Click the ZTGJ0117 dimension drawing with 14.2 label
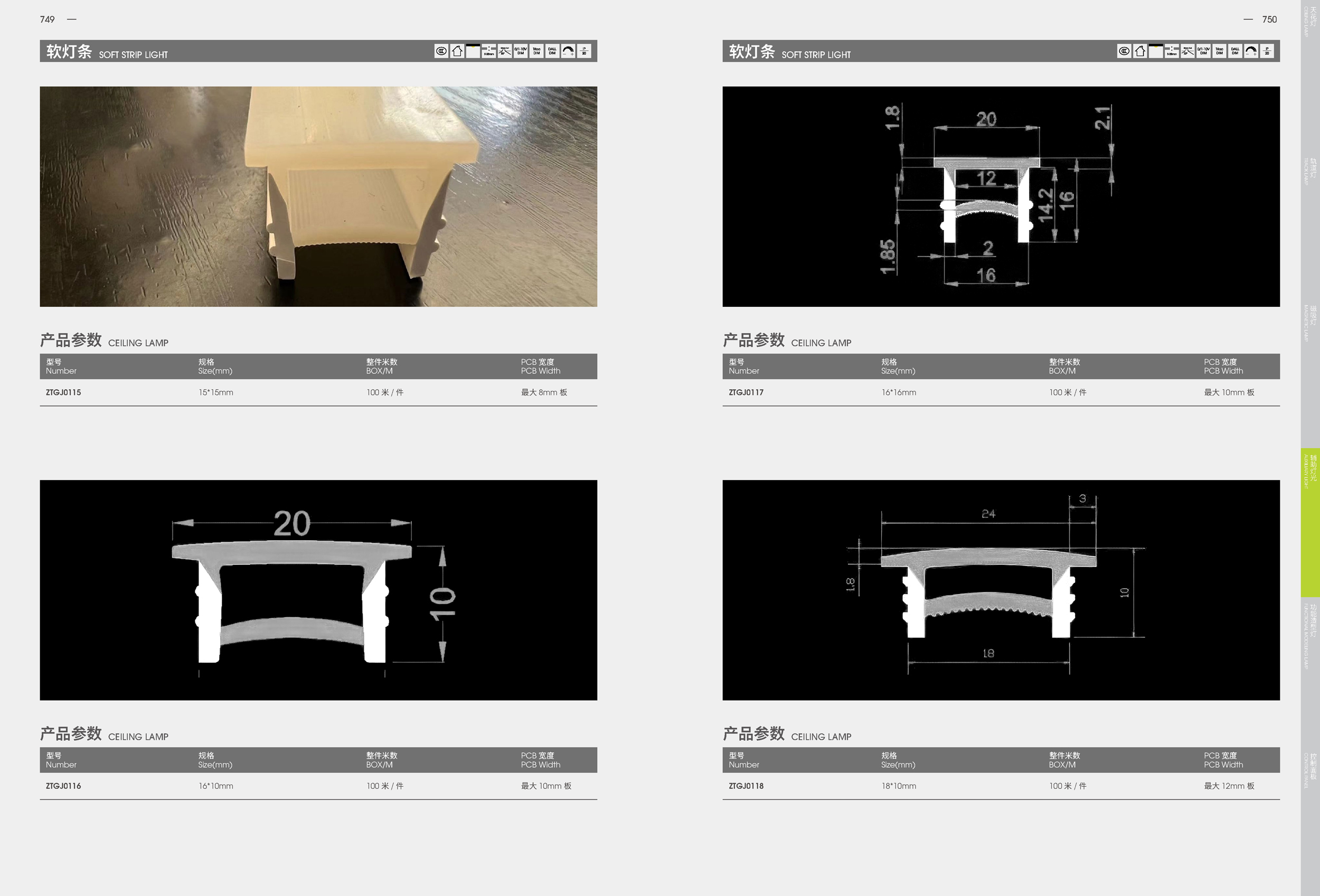 coord(1001,196)
